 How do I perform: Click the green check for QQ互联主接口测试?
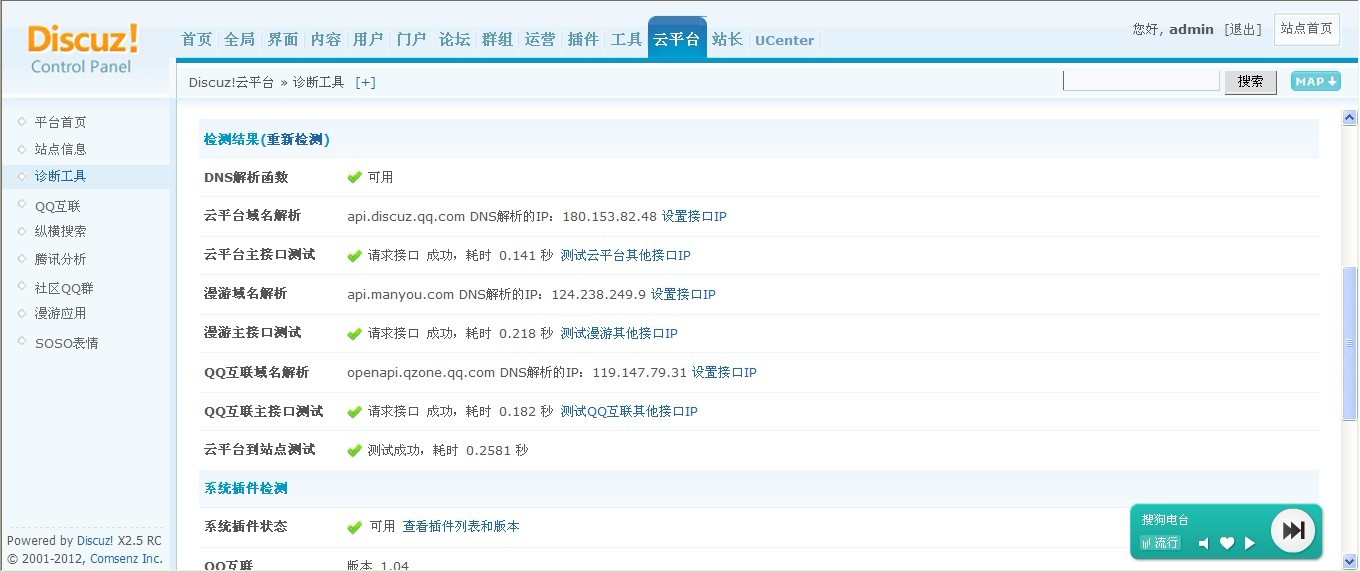click(x=354, y=411)
